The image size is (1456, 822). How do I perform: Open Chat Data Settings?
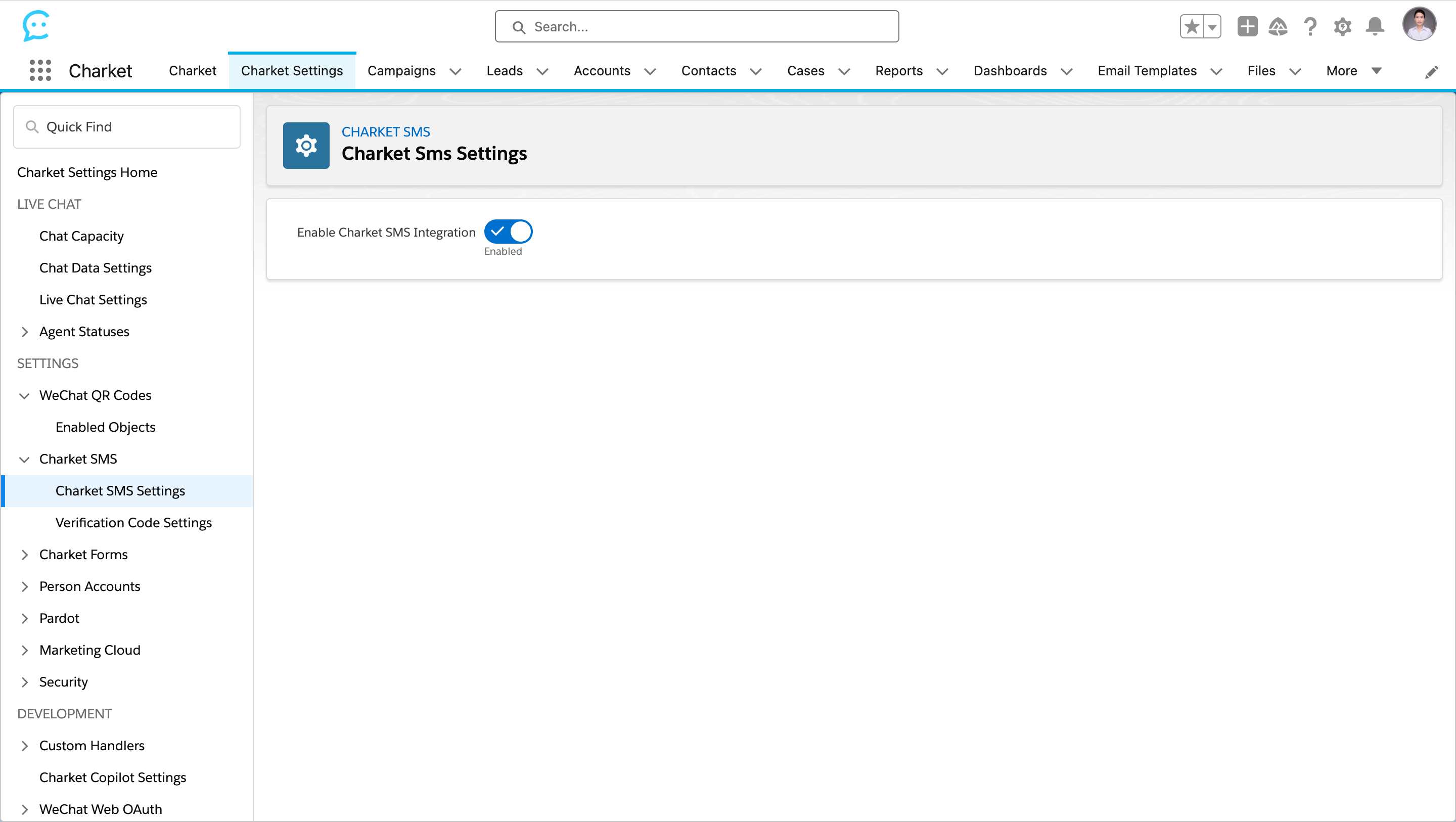pyautogui.click(x=96, y=268)
